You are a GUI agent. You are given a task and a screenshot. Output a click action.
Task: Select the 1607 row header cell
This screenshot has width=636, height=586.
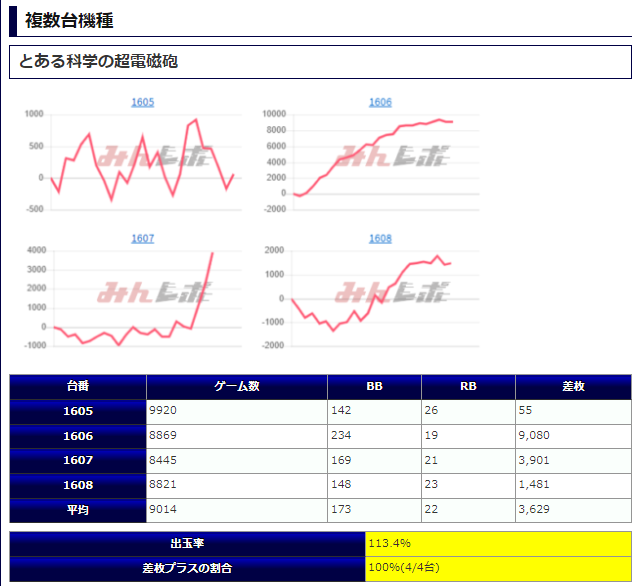(x=78, y=461)
